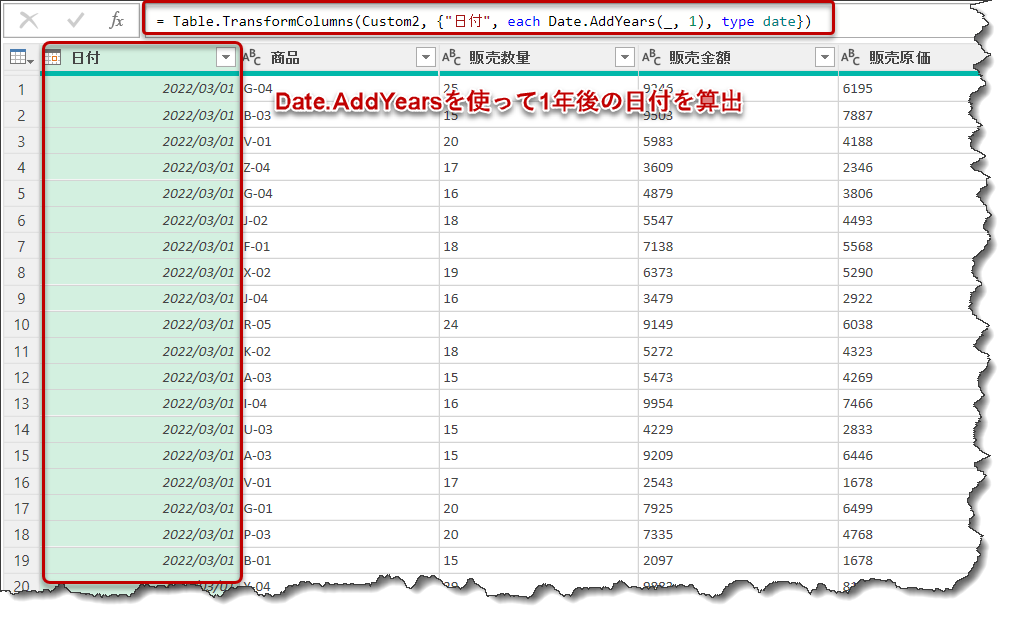Open the 商品 column filter dropdown
The image size is (1015, 621).
[x=425, y=58]
